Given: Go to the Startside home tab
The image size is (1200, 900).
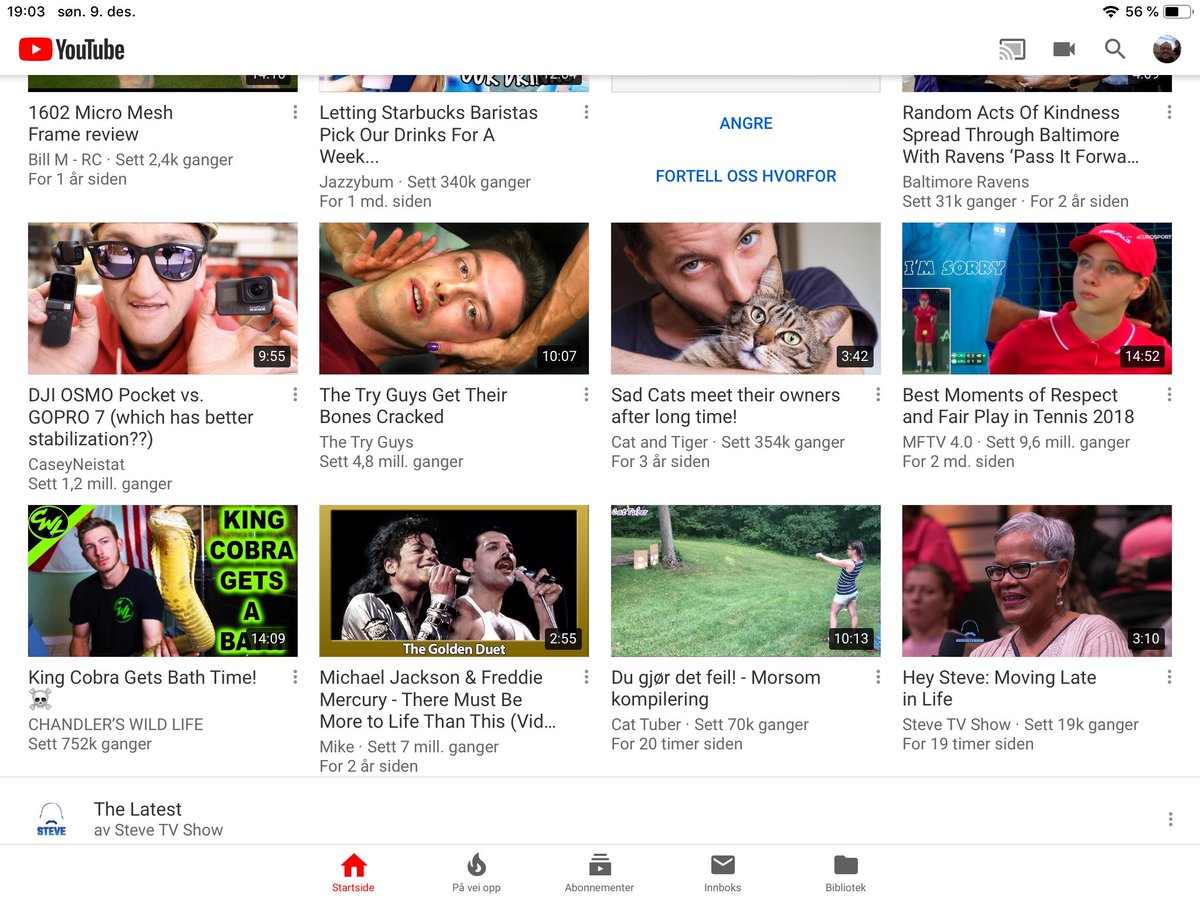Looking at the screenshot, I should pyautogui.click(x=354, y=872).
